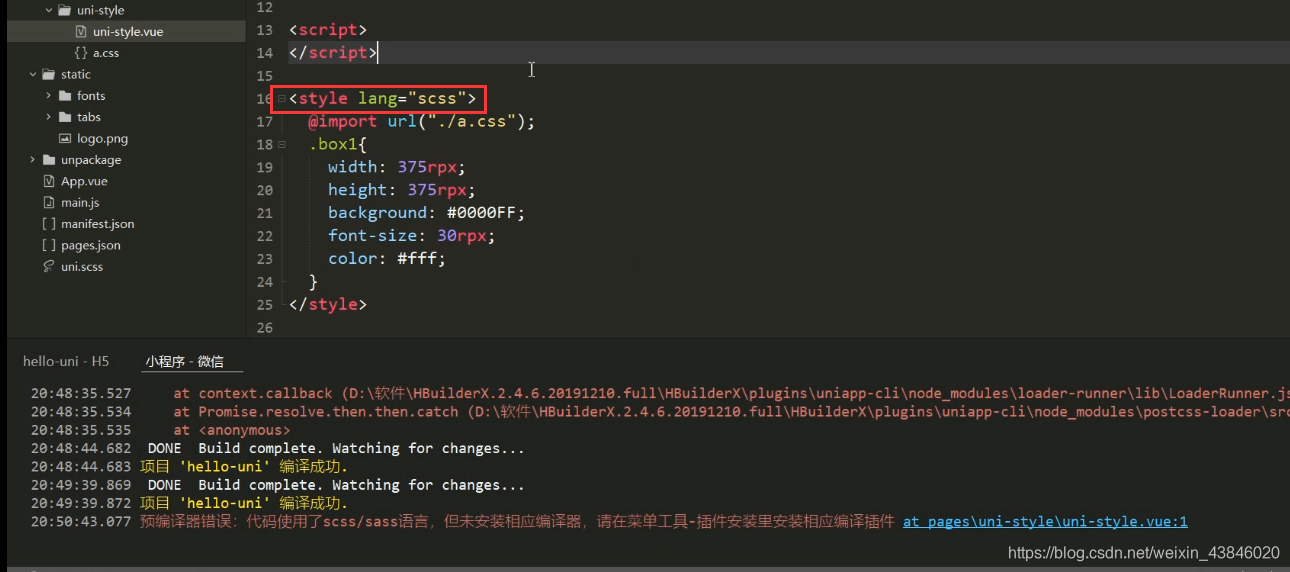Expand the unpackage folder chevron
The height and width of the screenshot is (572, 1290).
click(x=33, y=160)
